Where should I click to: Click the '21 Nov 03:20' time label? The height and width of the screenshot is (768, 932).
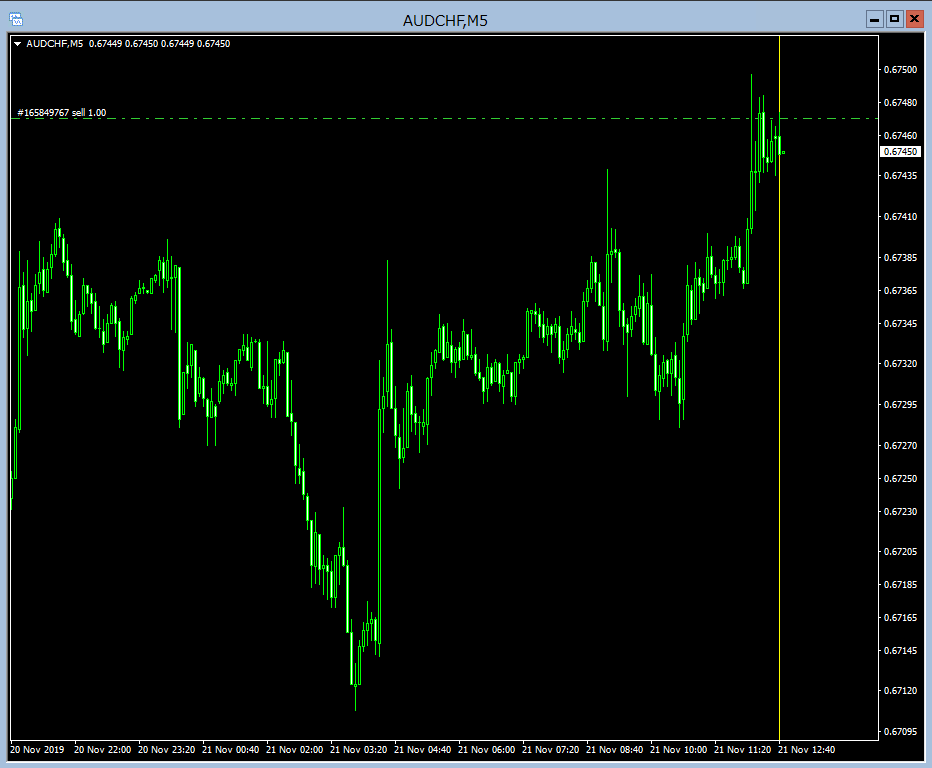358,750
